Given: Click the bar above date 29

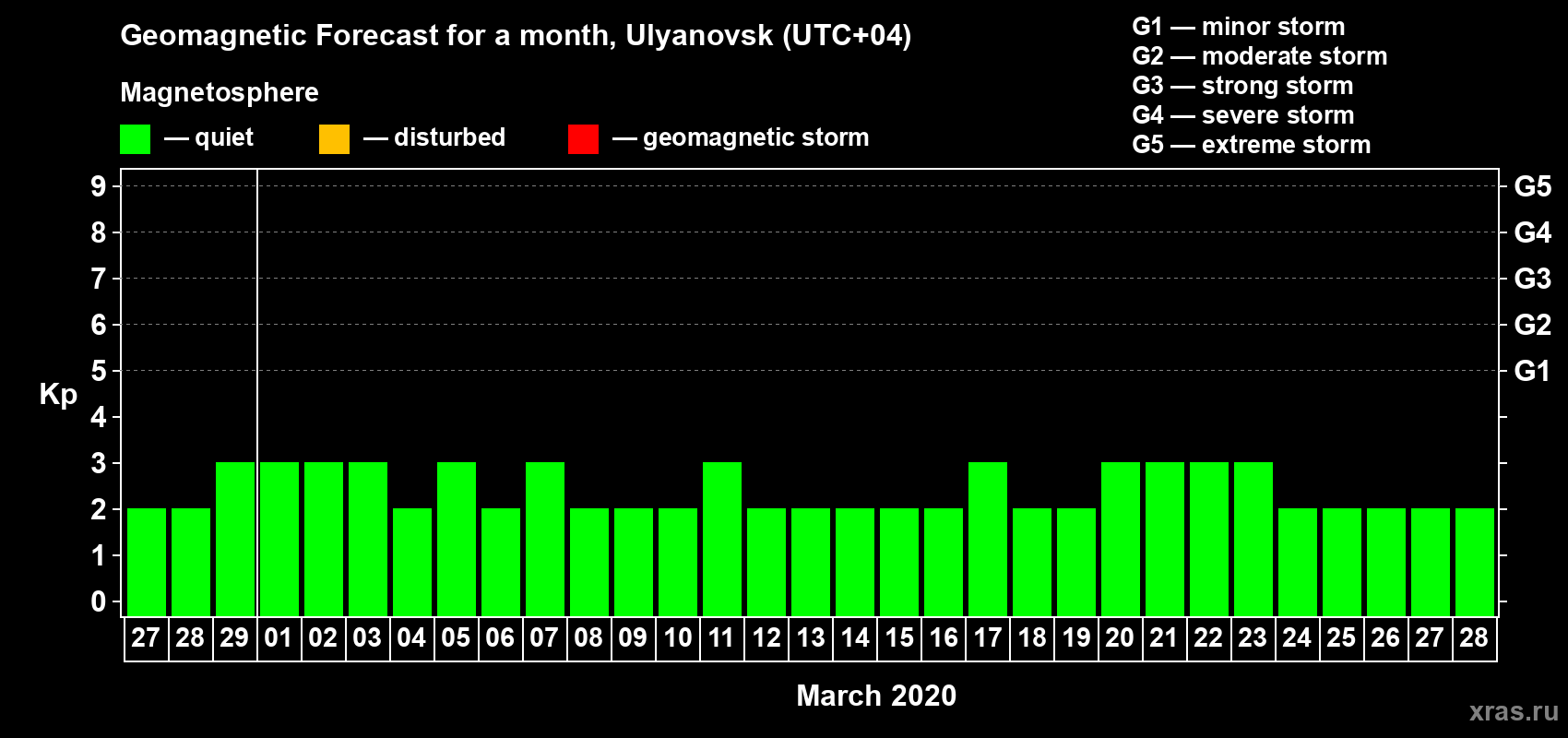Looking at the screenshot, I should 235,539.
